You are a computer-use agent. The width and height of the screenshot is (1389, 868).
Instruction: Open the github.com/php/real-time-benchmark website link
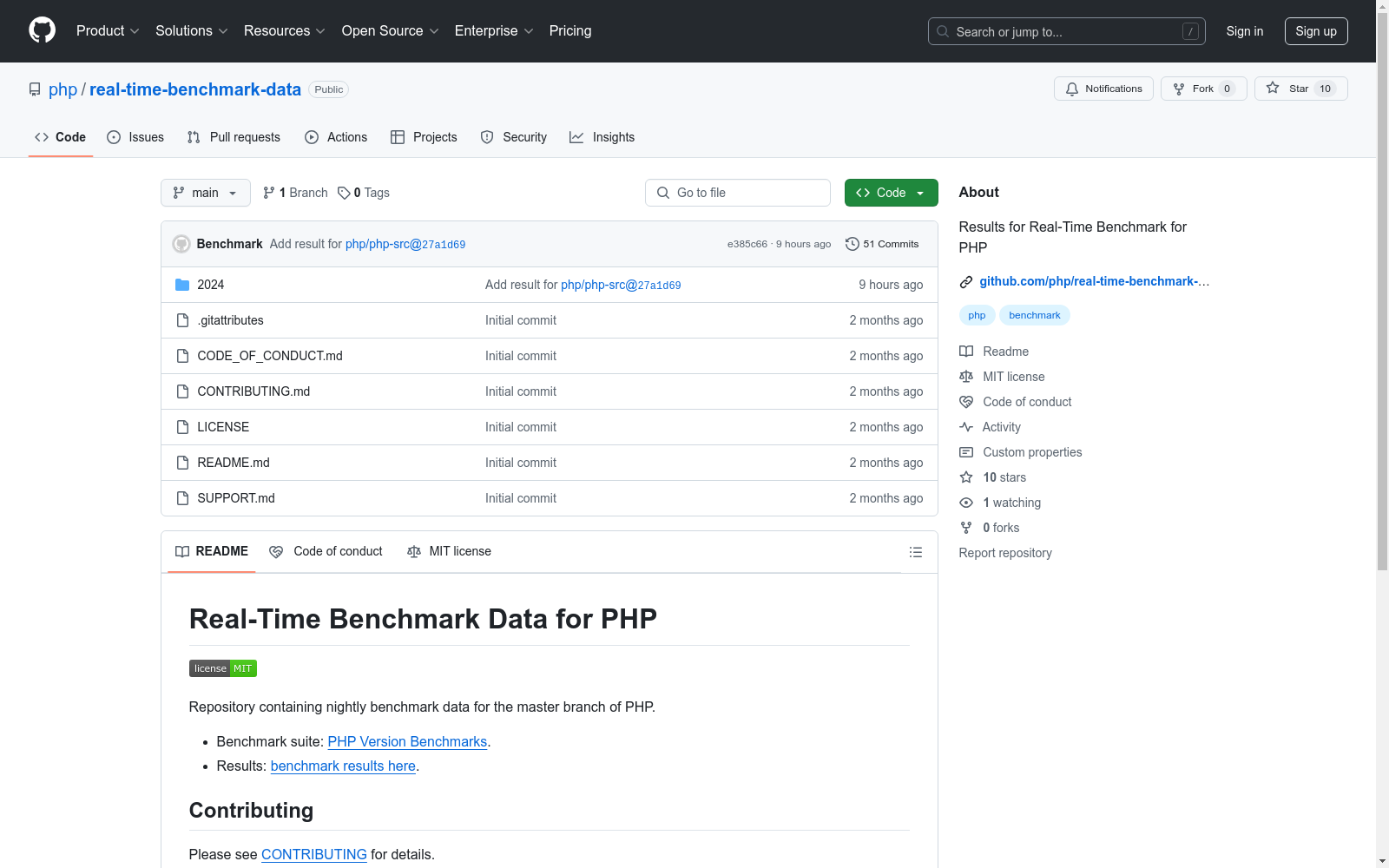pos(1094,281)
